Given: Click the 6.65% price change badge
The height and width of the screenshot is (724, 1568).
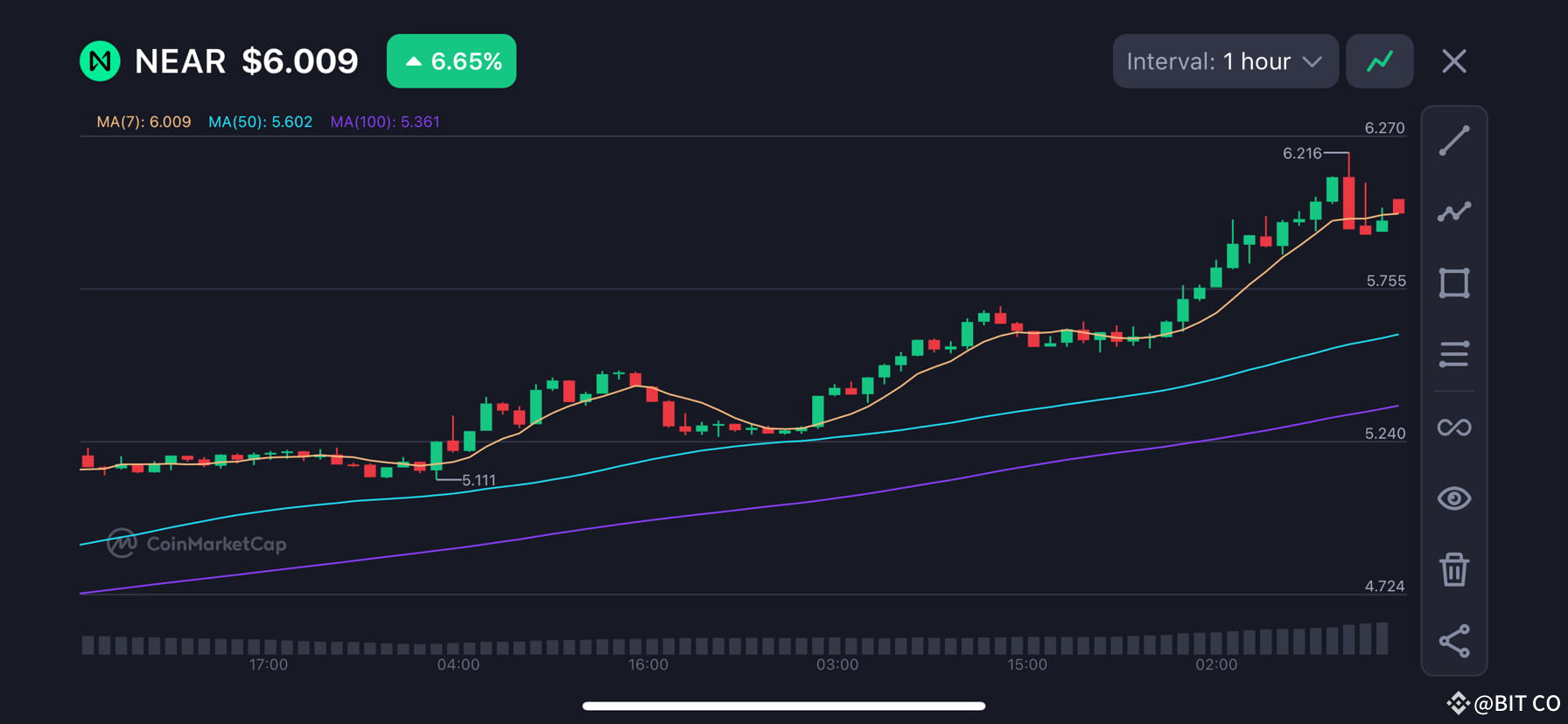Looking at the screenshot, I should [x=451, y=60].
